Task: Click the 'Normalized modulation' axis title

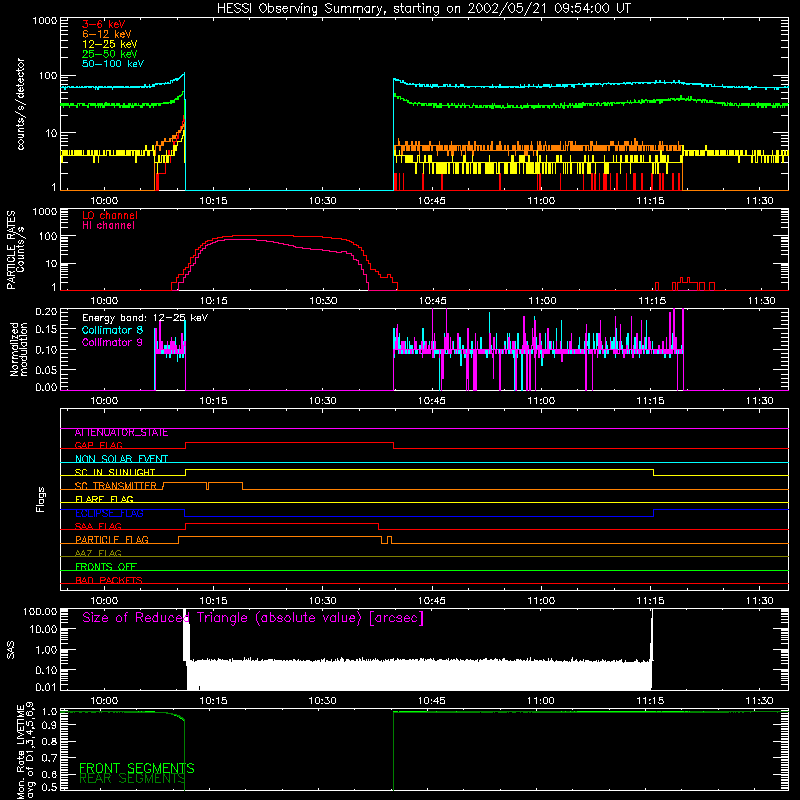Action: 18,349
